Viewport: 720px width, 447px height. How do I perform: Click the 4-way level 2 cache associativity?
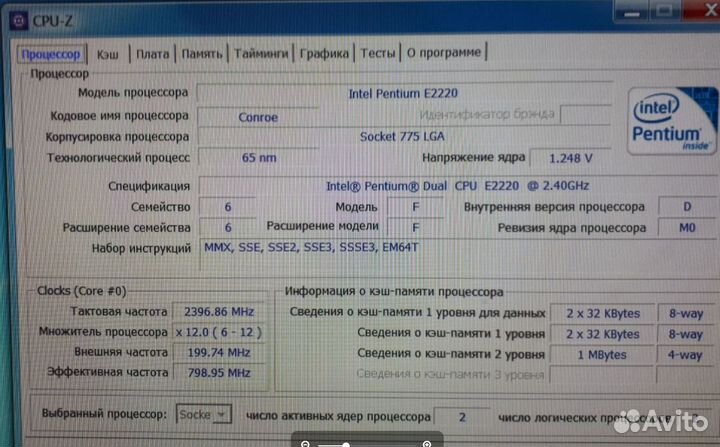click(x=686, y=355)
